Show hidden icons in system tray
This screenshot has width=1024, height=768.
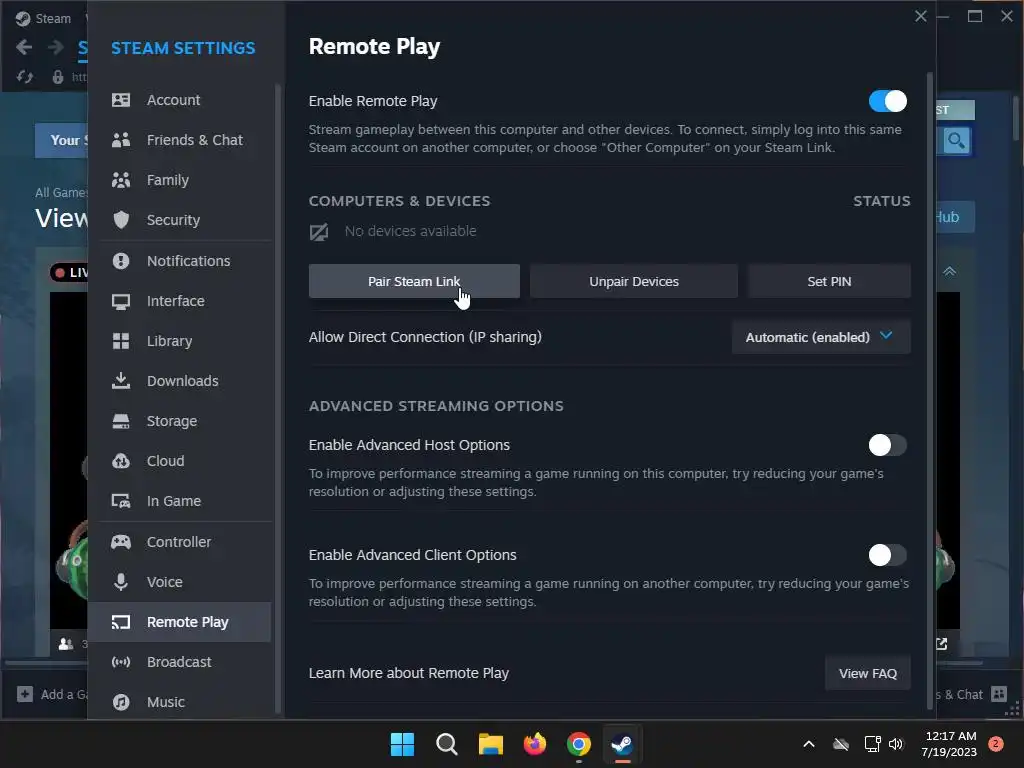808,744
